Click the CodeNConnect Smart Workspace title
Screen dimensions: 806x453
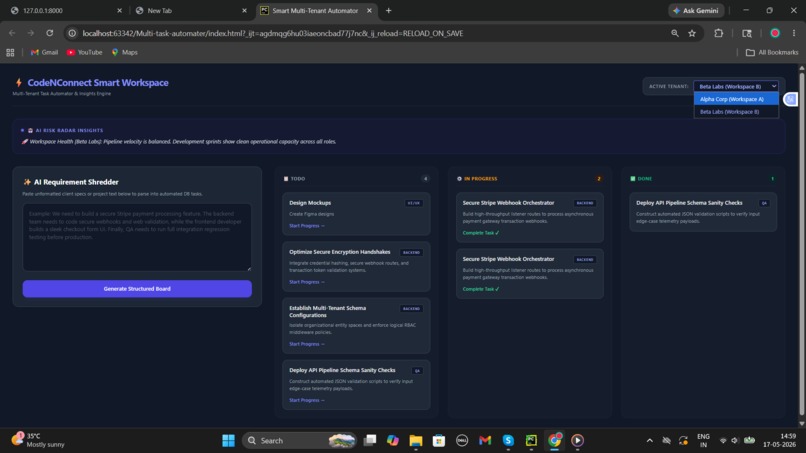coord(98,83)
